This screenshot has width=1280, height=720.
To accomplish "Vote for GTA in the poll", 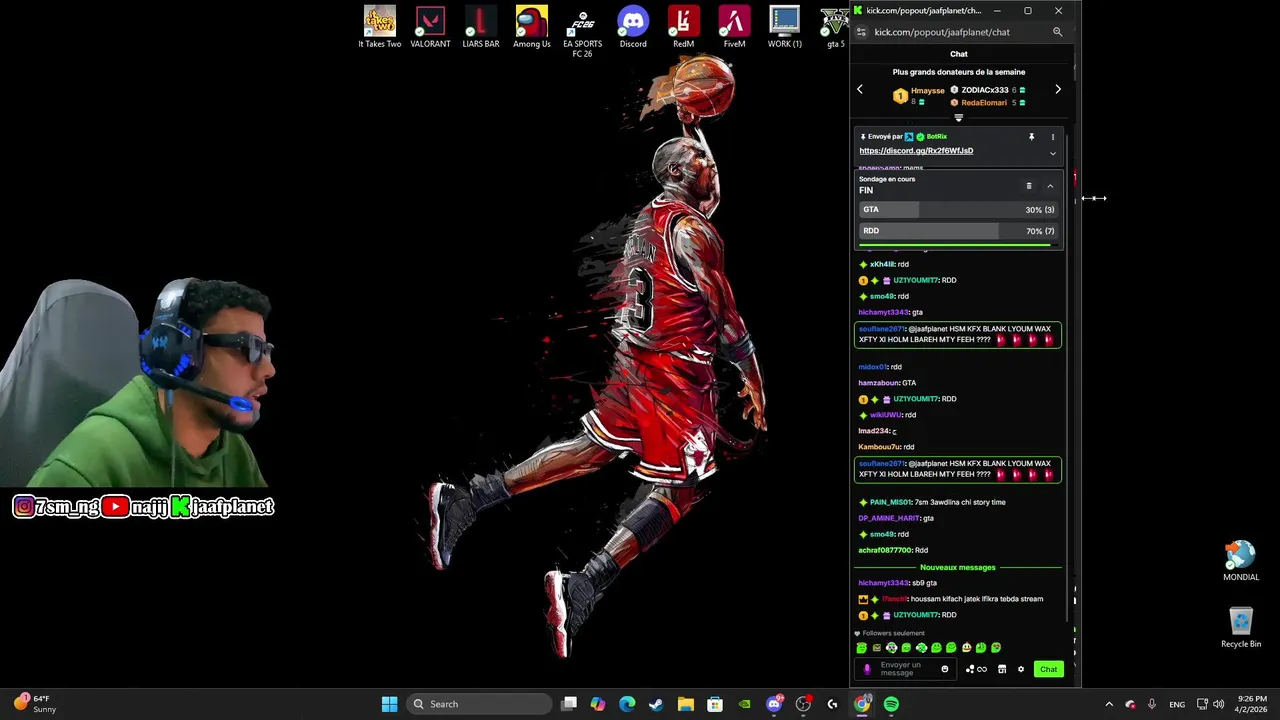I will 958,210.
